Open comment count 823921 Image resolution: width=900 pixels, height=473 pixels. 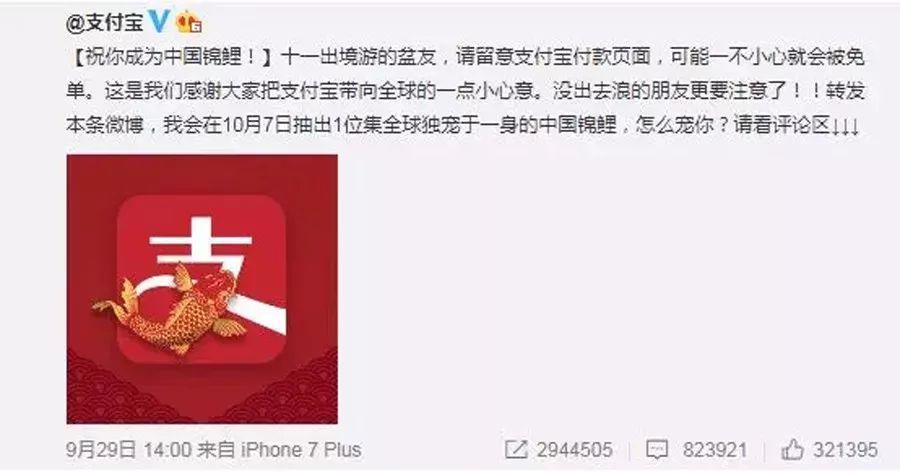coord(715,449)
